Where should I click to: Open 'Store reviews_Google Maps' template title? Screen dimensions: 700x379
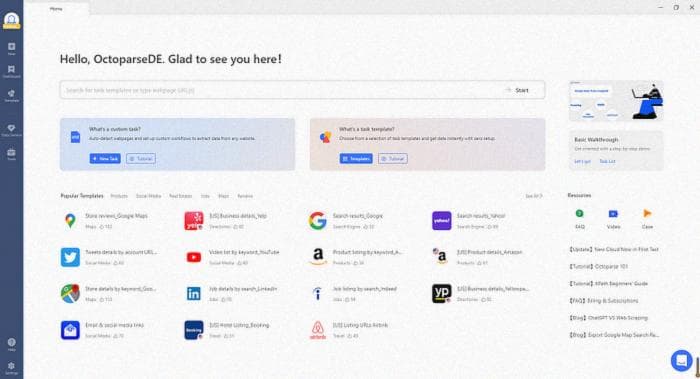pos(116,216)
